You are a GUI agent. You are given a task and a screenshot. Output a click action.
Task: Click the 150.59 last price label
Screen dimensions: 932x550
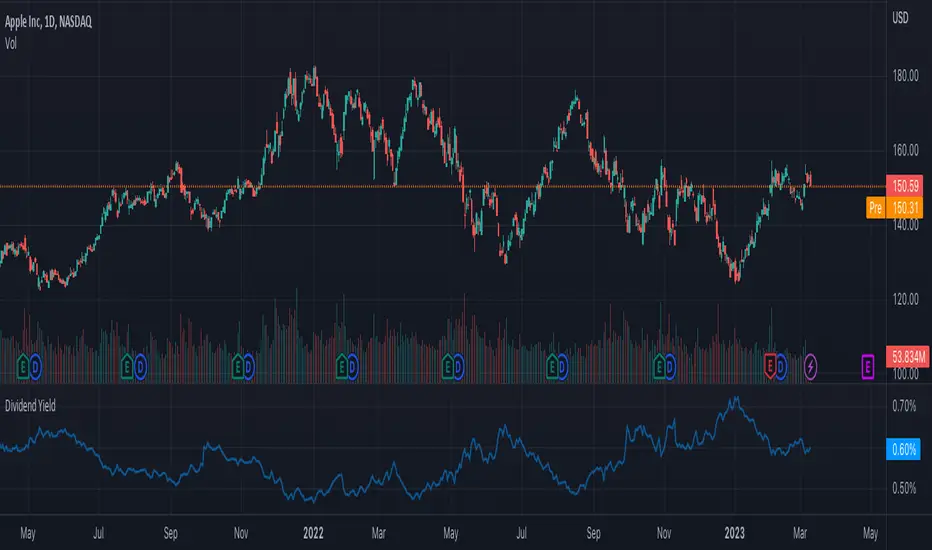(905, 186)
